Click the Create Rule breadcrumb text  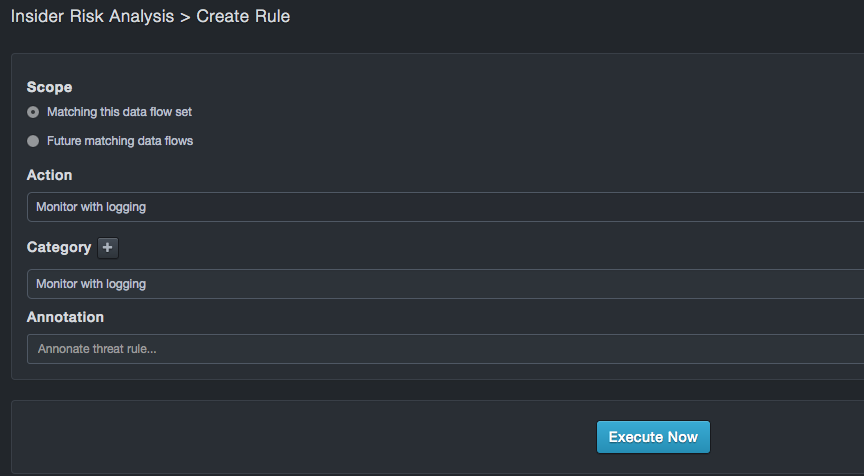243,17
